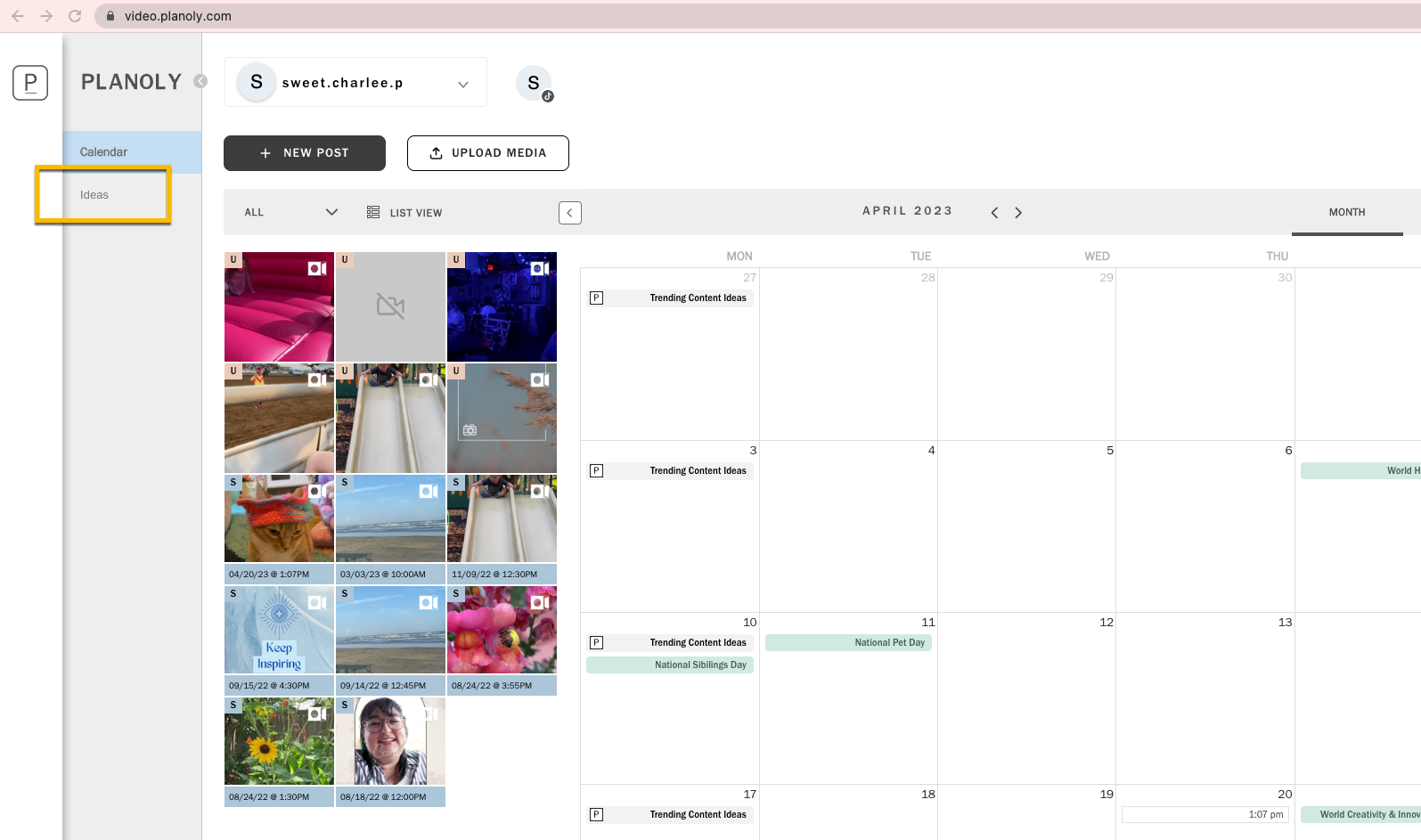Open Trending Content Ideas on April 17
This screenshot has width=1421, height=840.
click(670, 815)
